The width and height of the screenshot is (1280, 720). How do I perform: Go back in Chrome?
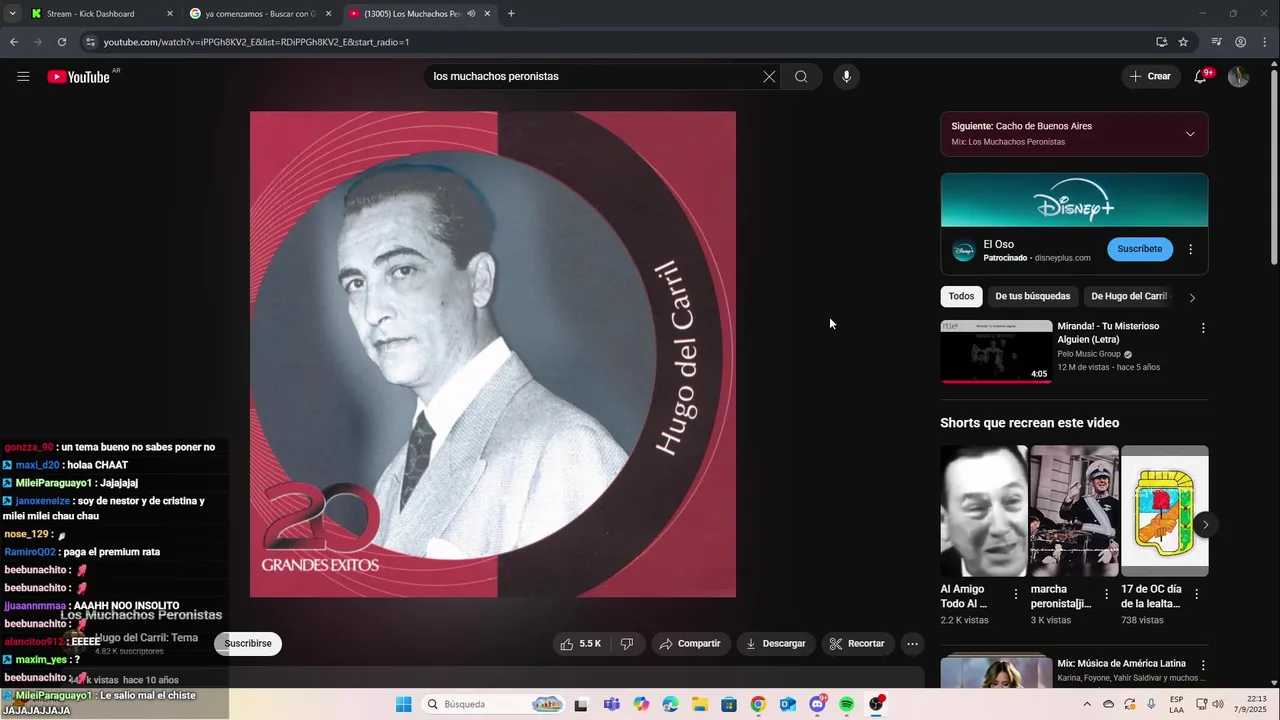pyautogui.click(x=14, y=42)
